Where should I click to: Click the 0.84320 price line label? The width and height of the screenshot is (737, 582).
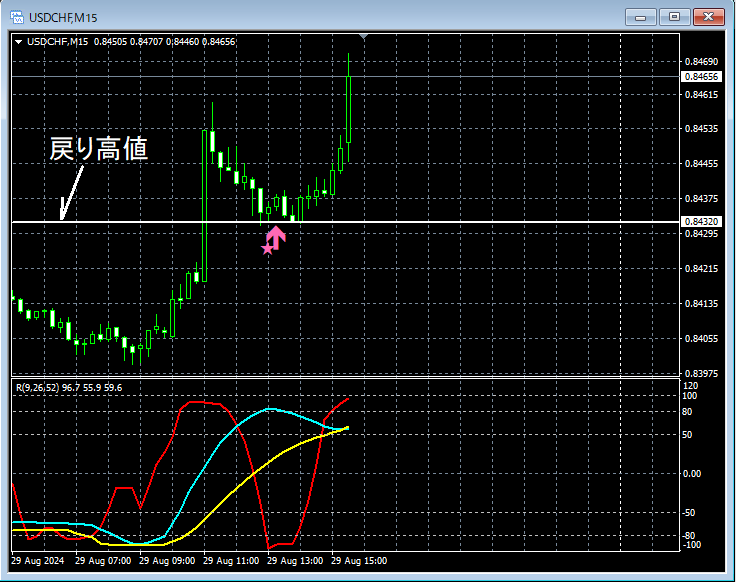(x=701, y=221)
